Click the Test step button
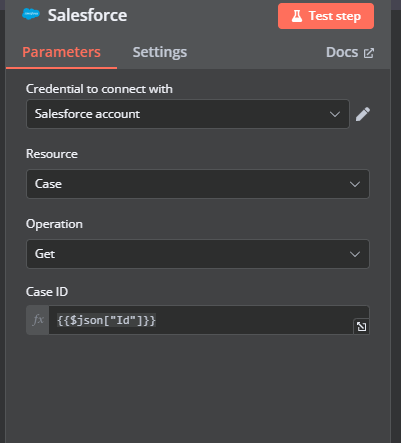Viewport: 401px width, 443px height. tap(326, 16)
